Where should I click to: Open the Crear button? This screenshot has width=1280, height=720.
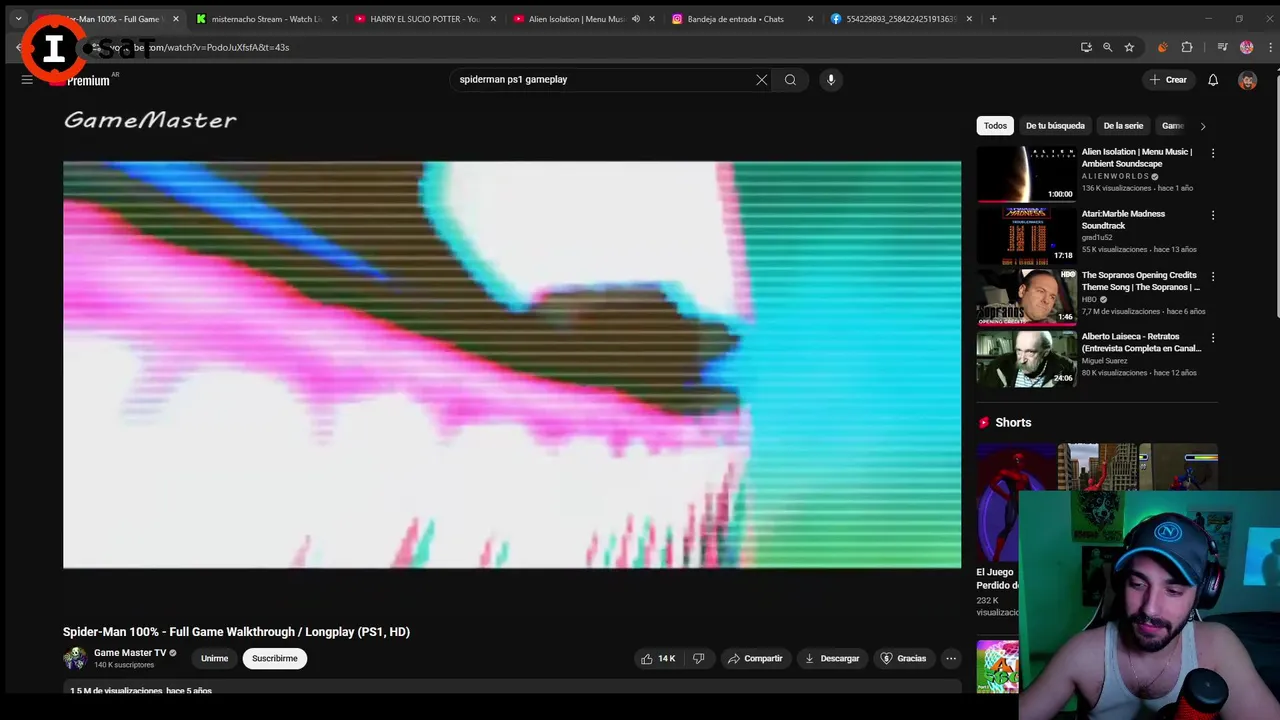point(1168,80)
